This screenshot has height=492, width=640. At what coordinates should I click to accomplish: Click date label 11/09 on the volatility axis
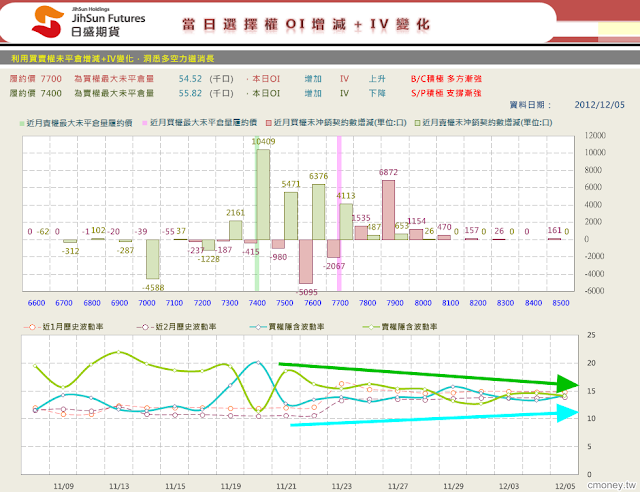(x=64, y=486)
